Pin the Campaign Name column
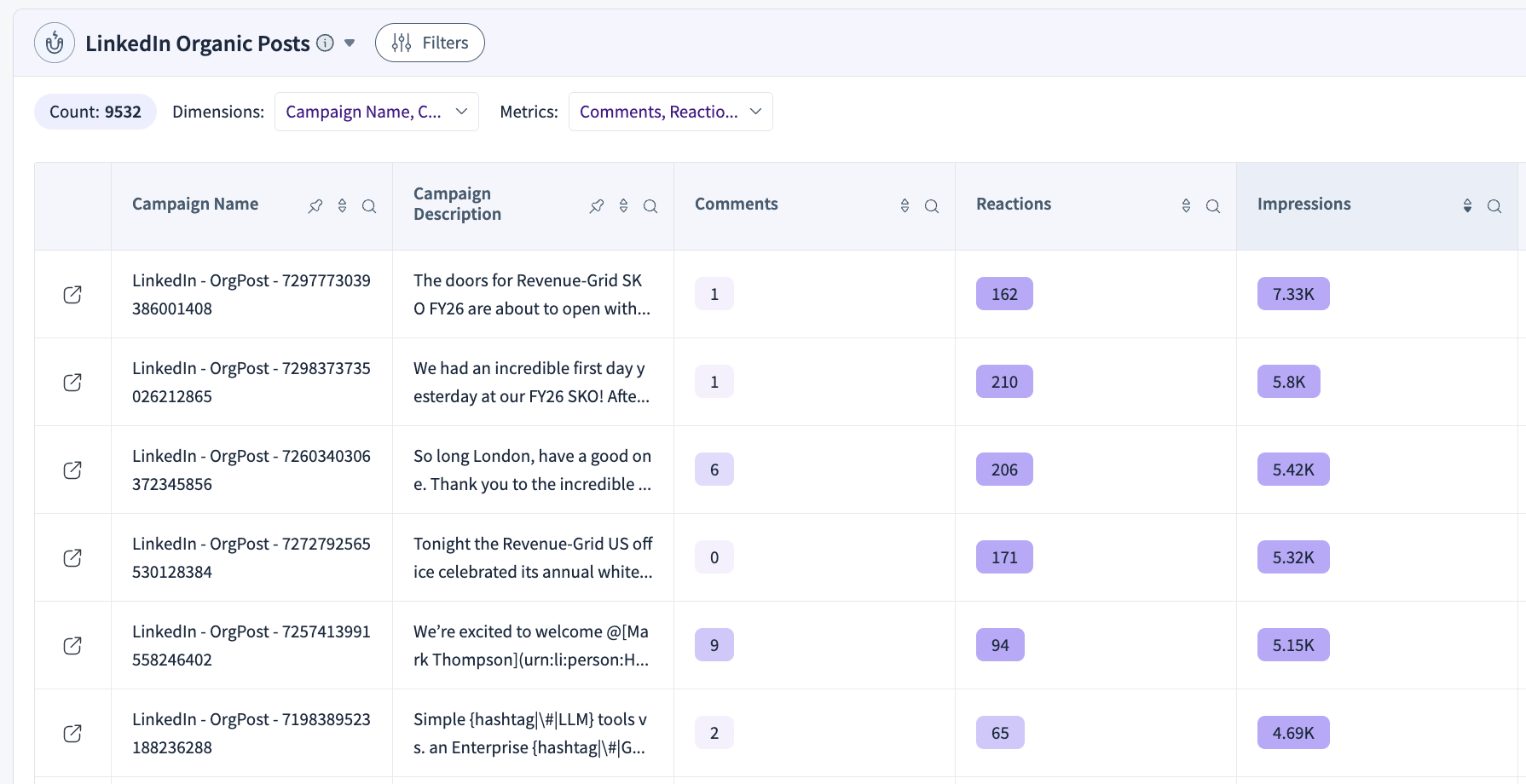The image size is (1526, 784). tap(315, 206)
